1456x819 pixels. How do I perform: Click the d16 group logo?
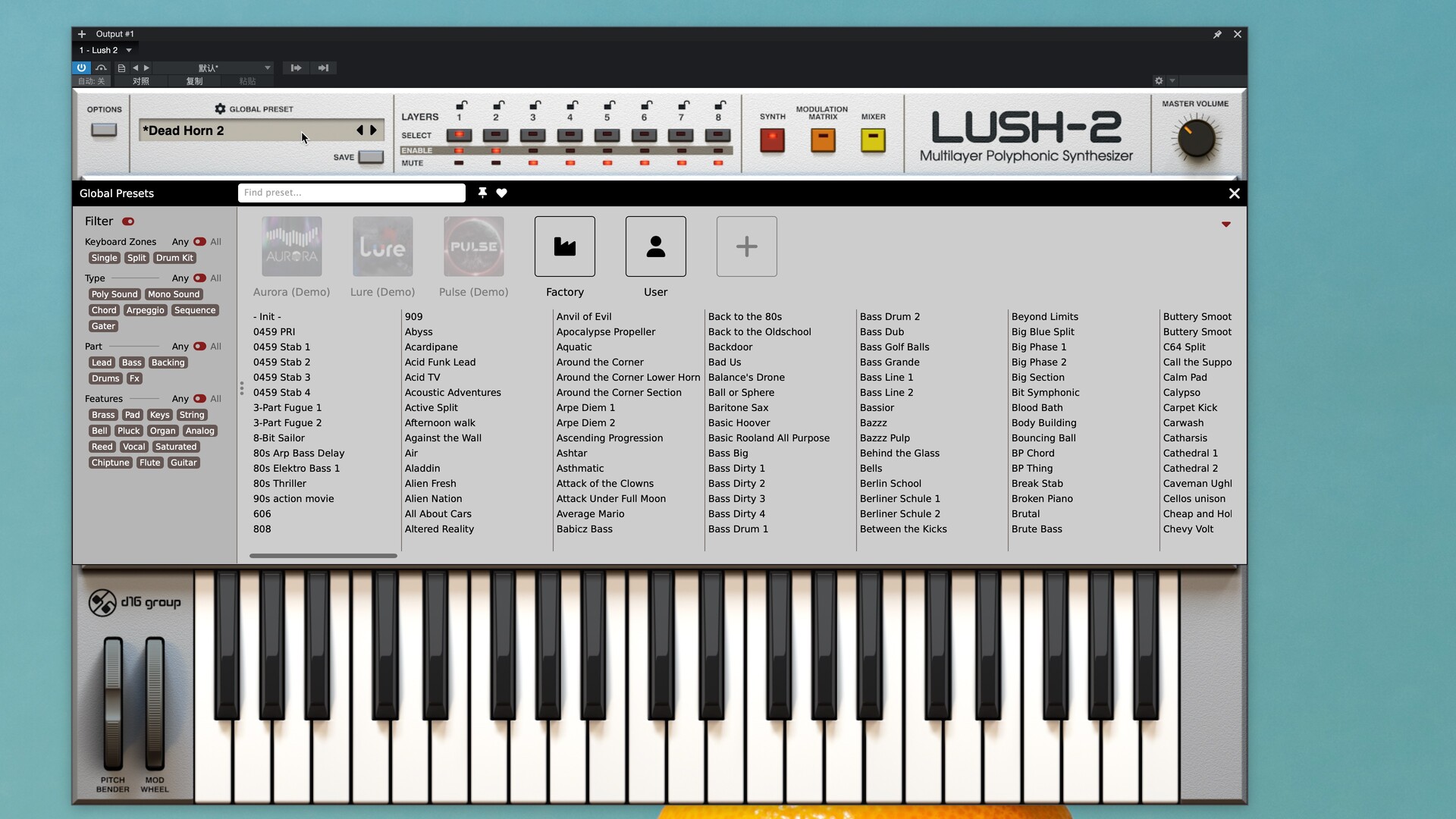135,603
